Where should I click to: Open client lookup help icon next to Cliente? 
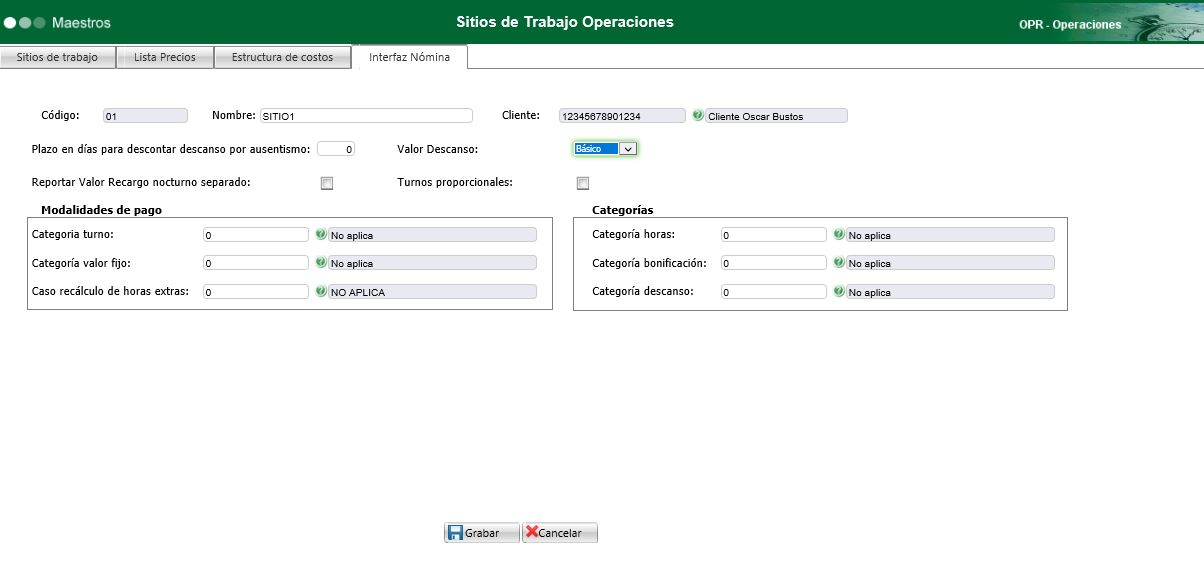[x=697, y=116]
